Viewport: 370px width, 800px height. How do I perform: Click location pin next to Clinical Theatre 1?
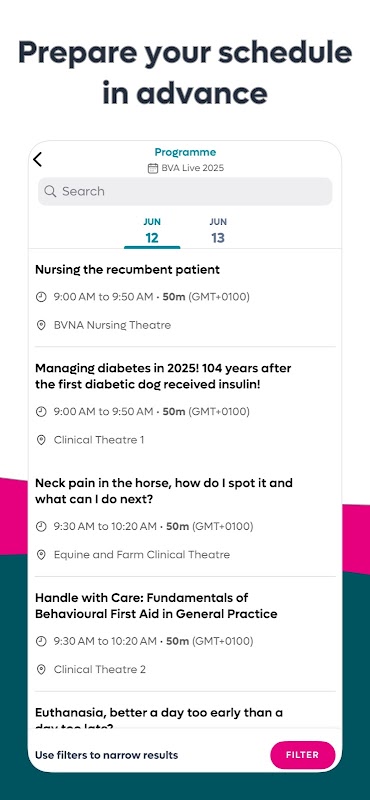tap(41, 440)
